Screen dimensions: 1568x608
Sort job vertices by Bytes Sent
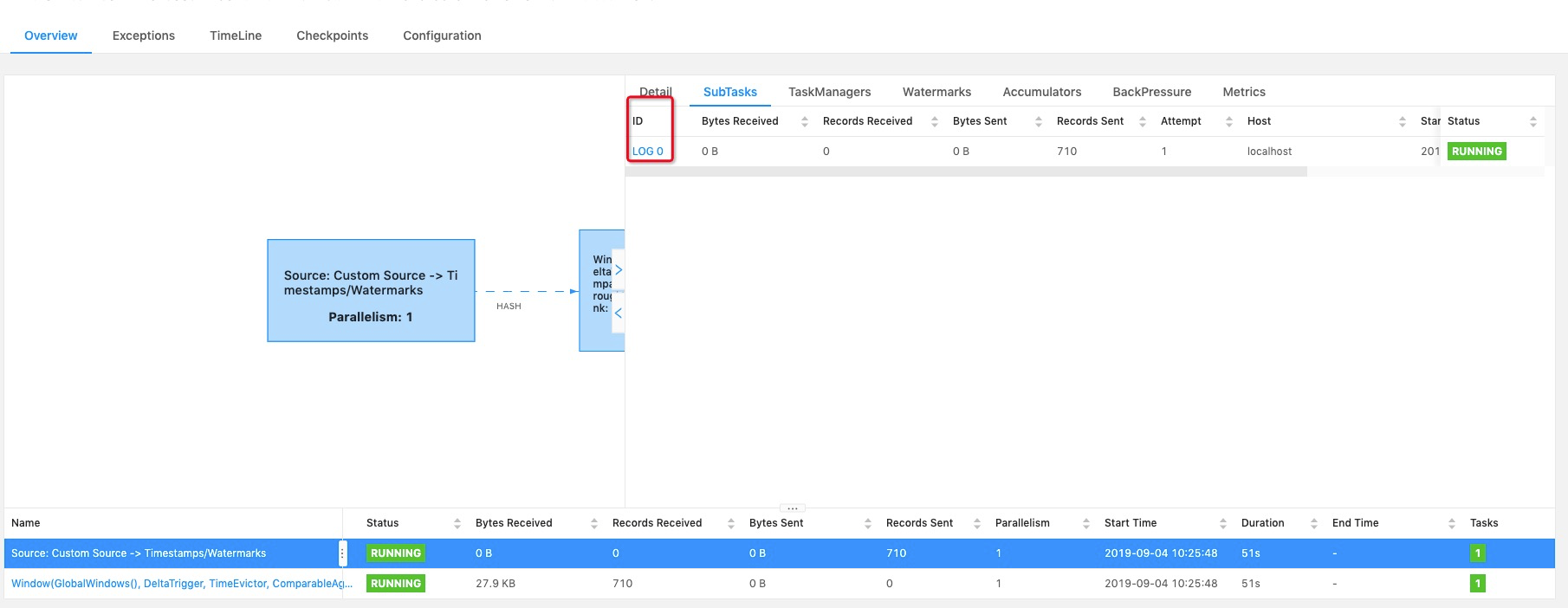tap(868, 523)
